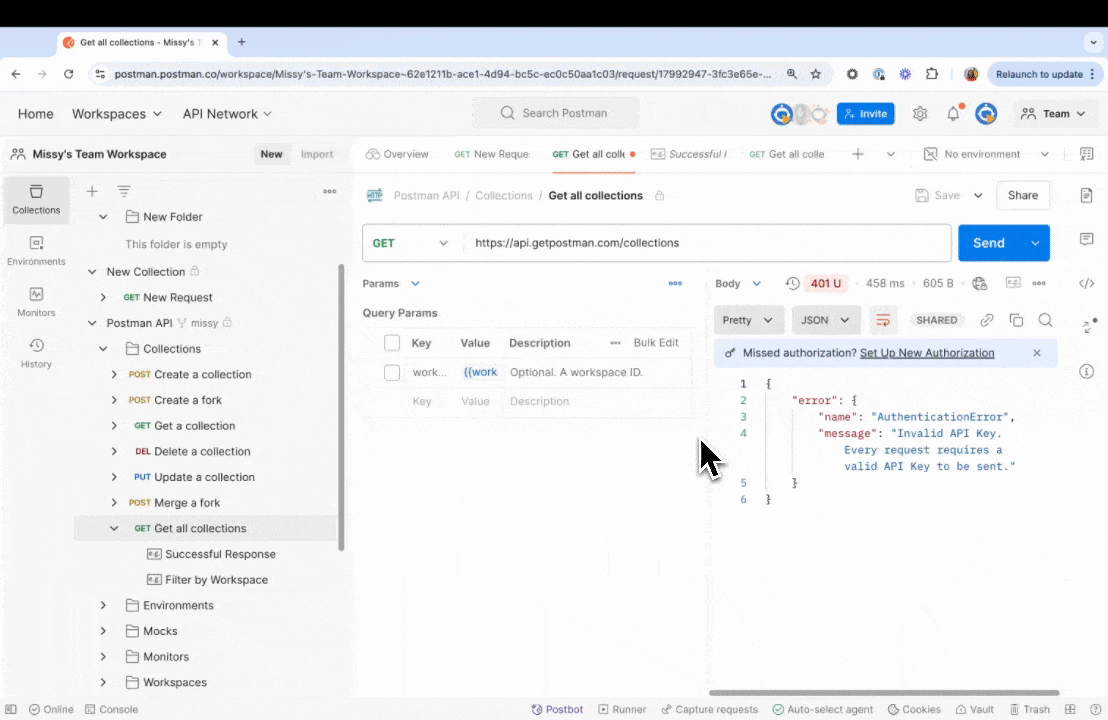The width and height of the screenshot is (1108, 720).
Task: Click the network globe icon in response
Action: coord(979,283)
